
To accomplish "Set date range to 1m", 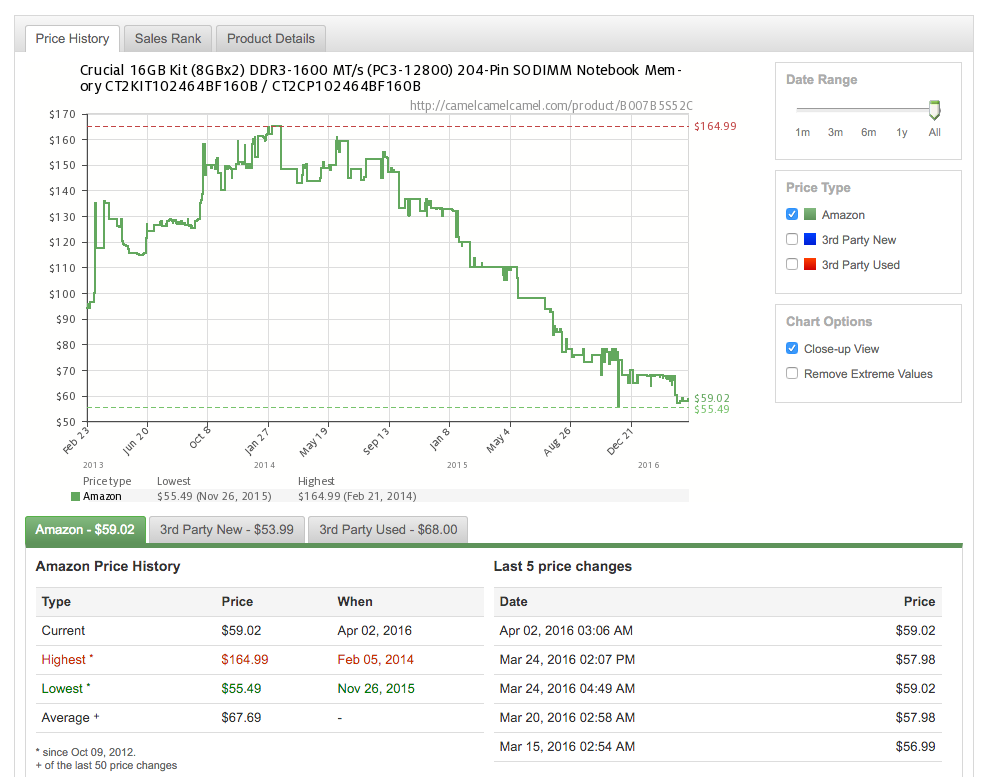I will click(x=802, y=132).
